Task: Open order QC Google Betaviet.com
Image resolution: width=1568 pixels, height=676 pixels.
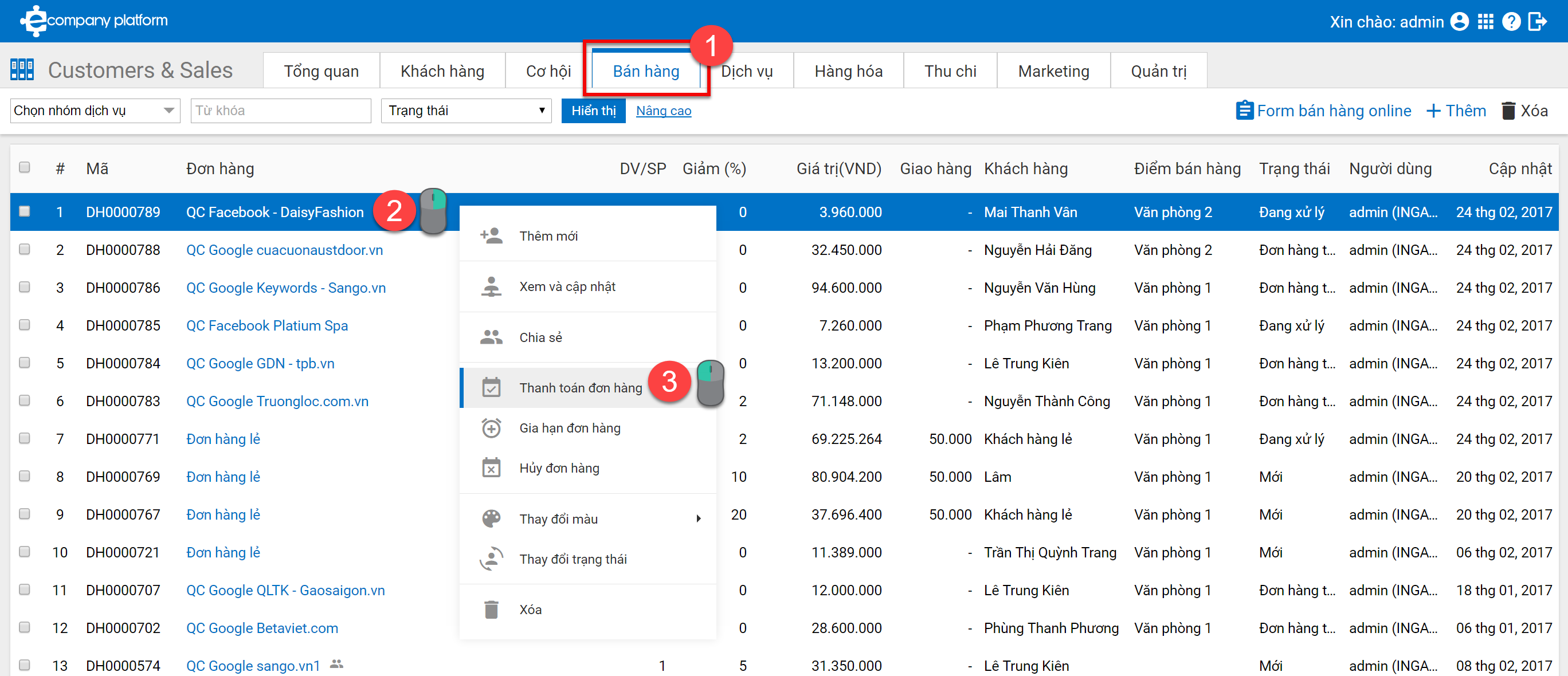Action: click(262, 628)
